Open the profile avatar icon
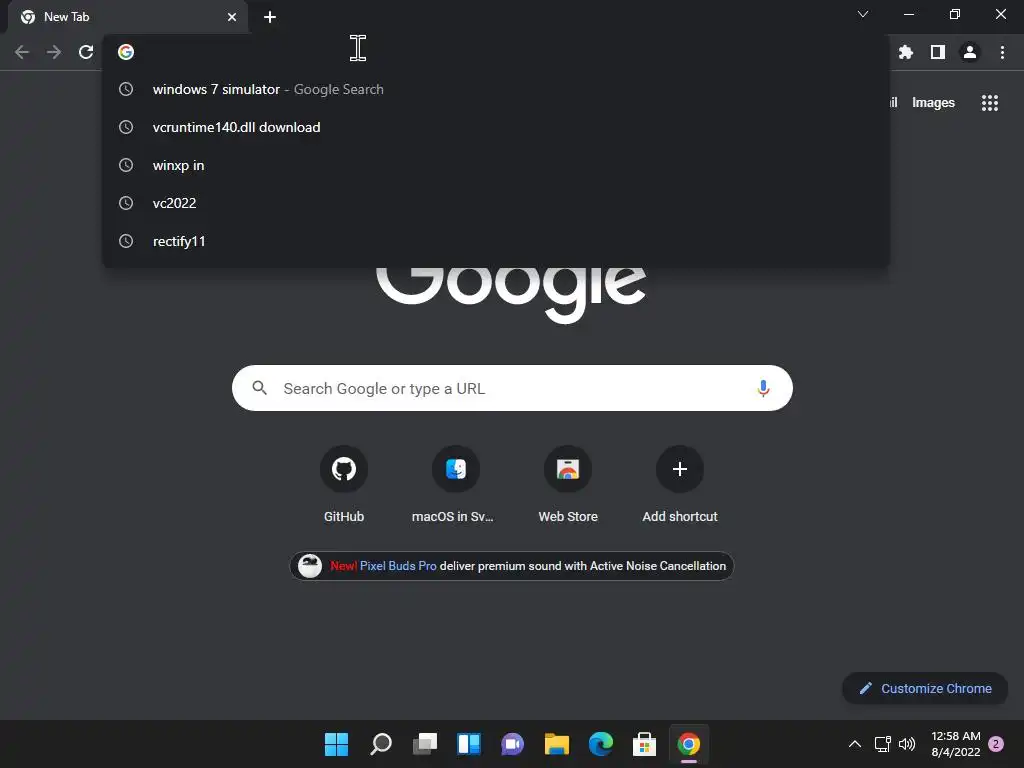Screen dimensions: 1024x768 click(970, 52)
